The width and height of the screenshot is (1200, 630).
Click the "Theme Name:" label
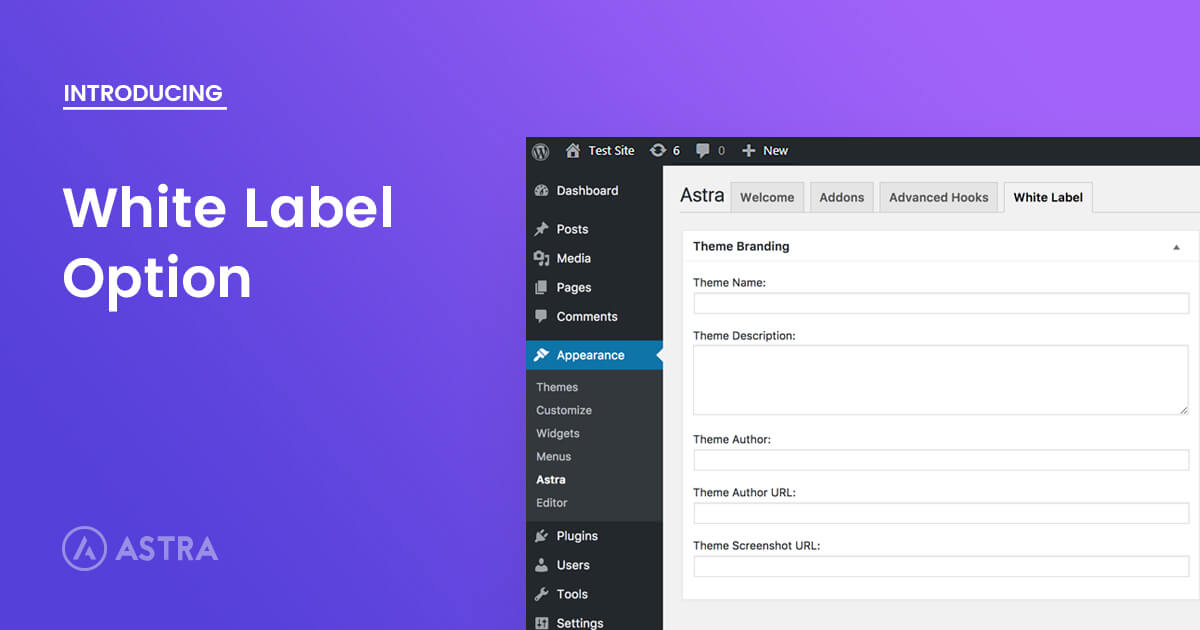[730, 283]
